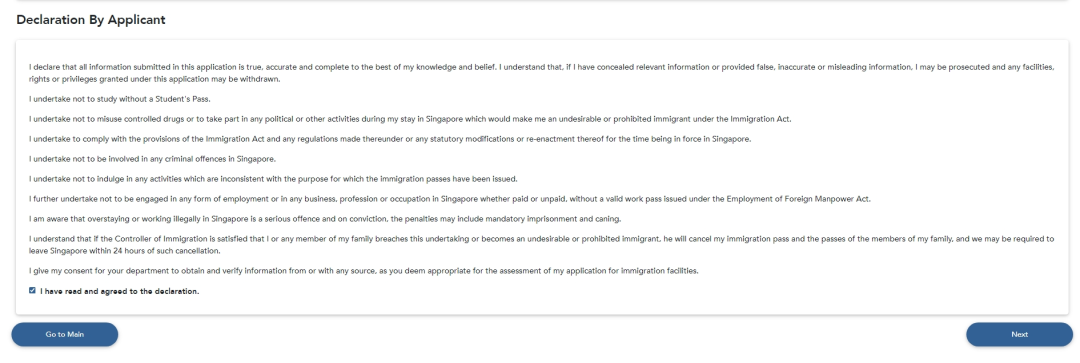The image size is (1080, 363).
Task: Untick the declaration agreement checkbox
Action: click(32, 291)
